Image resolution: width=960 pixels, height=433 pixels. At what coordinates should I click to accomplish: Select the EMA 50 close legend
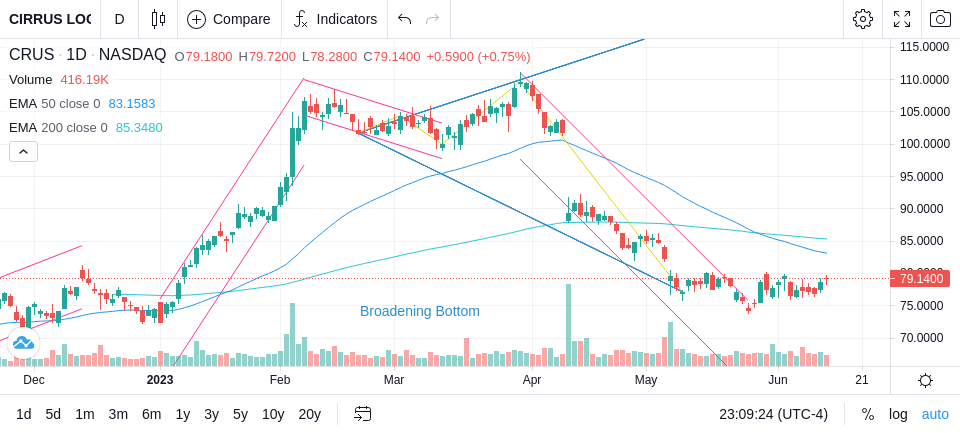pyautogui.click(x=54, y=104)
